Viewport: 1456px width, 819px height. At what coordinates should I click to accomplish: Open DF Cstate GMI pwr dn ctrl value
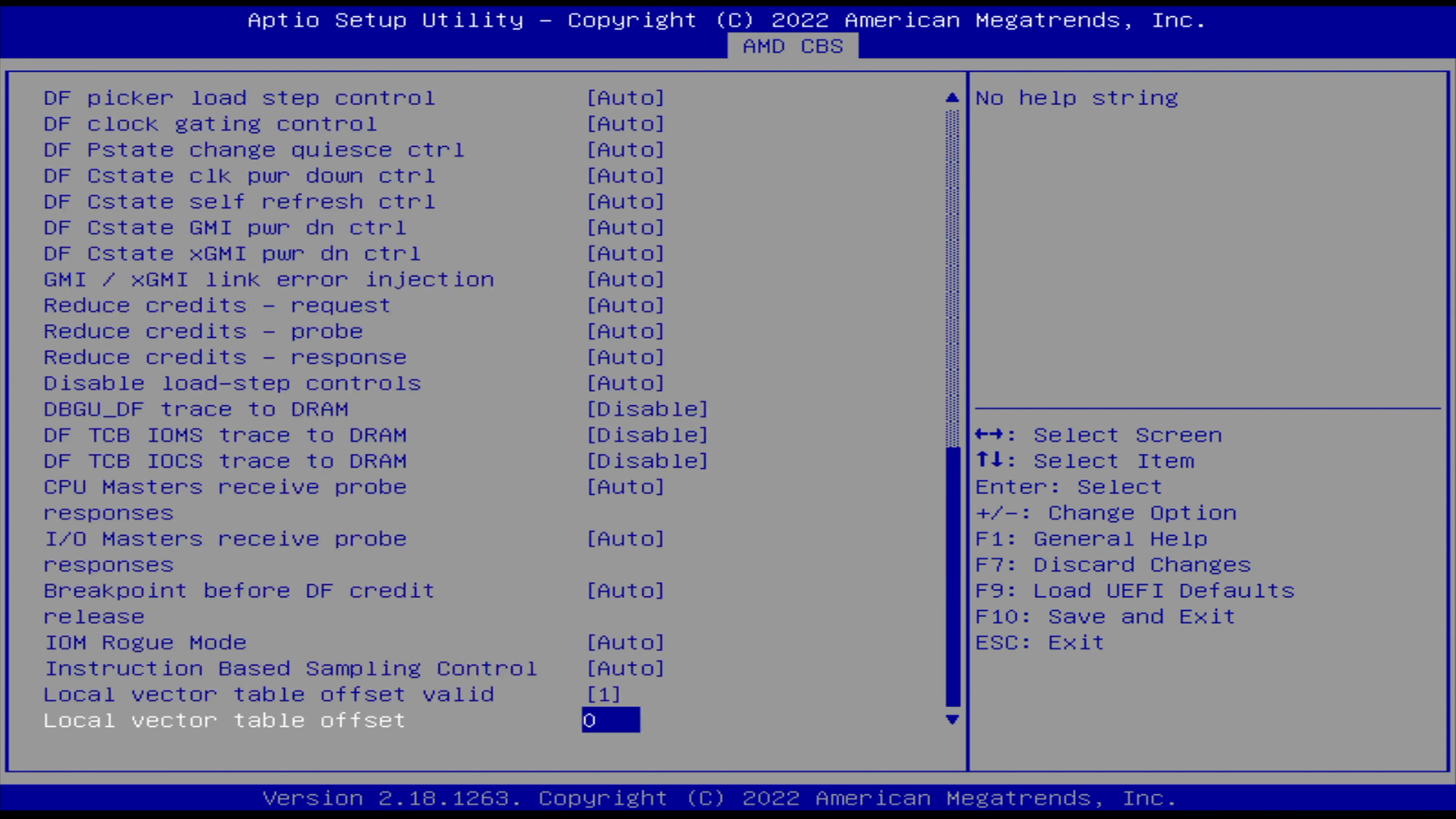[x=625, y=228]
